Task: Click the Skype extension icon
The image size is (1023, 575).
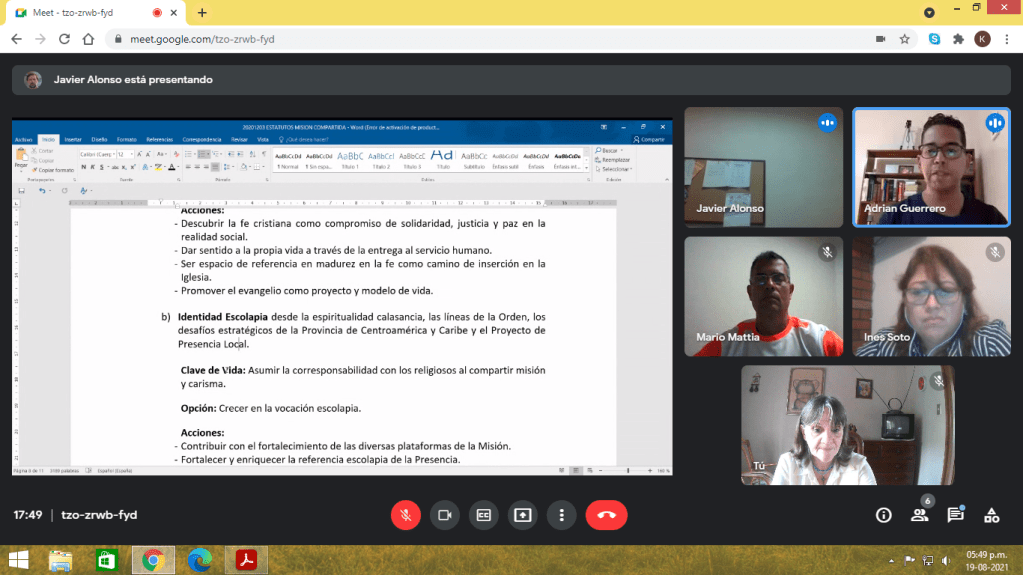Action: pos(934,39)
